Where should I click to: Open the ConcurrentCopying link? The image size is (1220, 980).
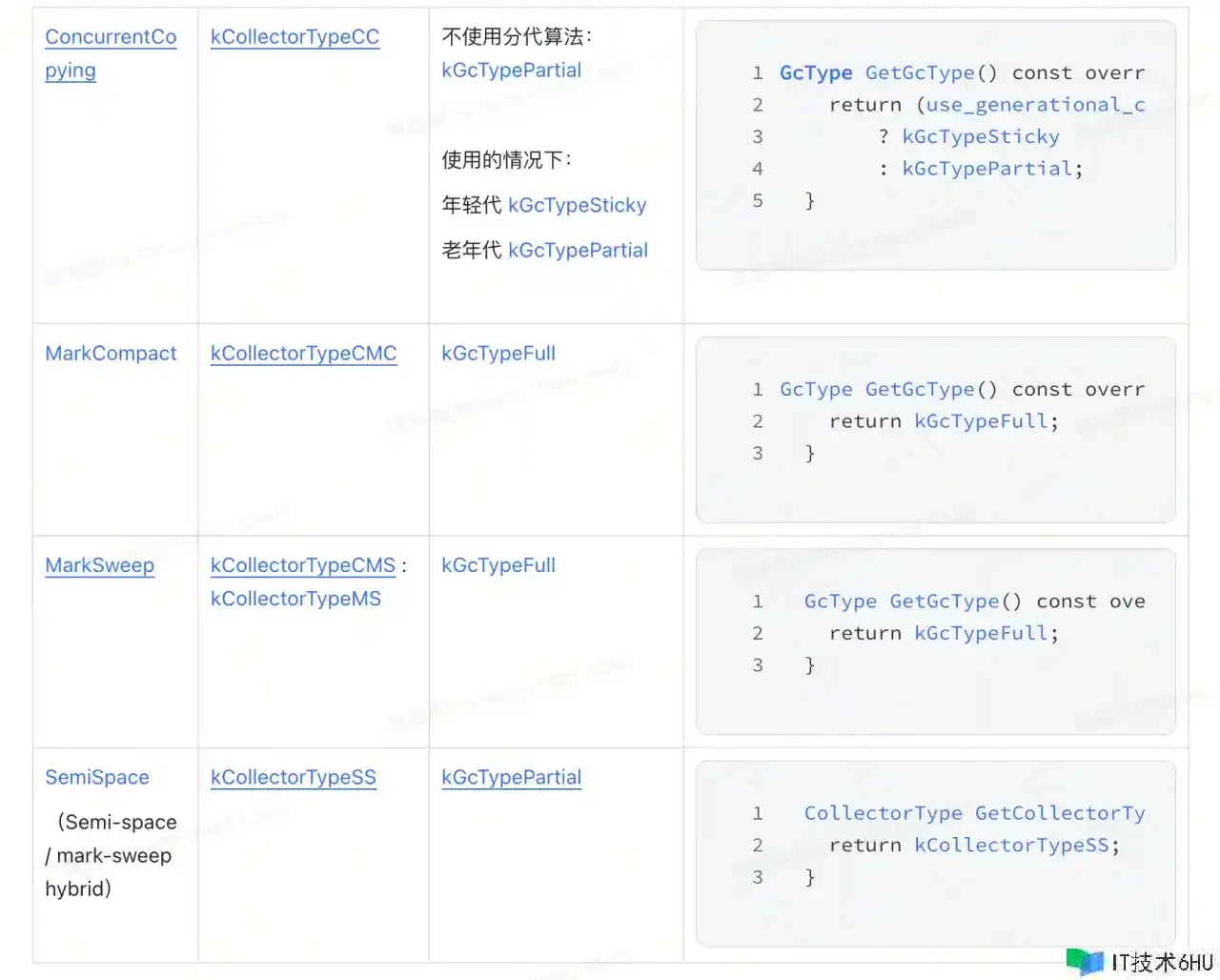click(111, 38)
